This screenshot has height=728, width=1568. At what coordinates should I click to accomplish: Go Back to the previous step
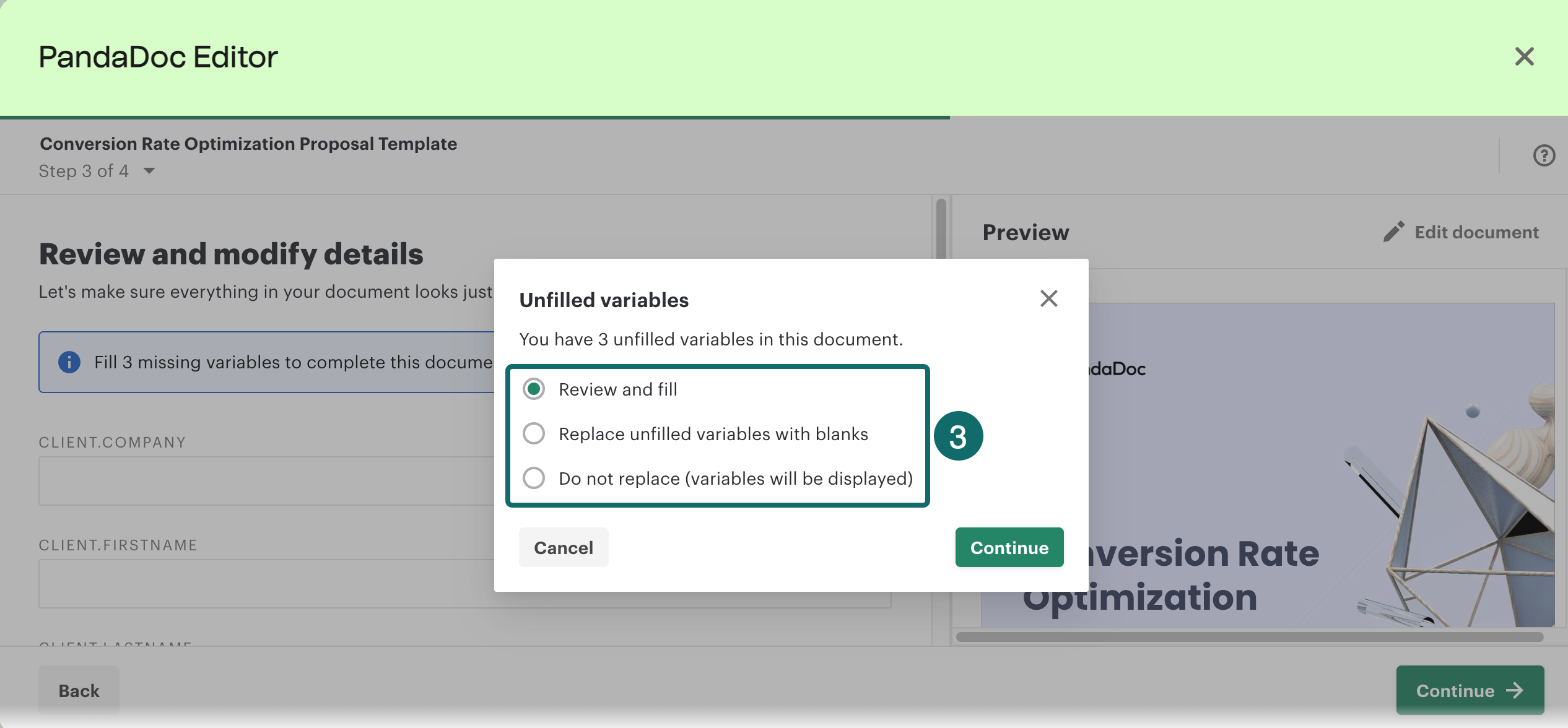coord(79,690)
